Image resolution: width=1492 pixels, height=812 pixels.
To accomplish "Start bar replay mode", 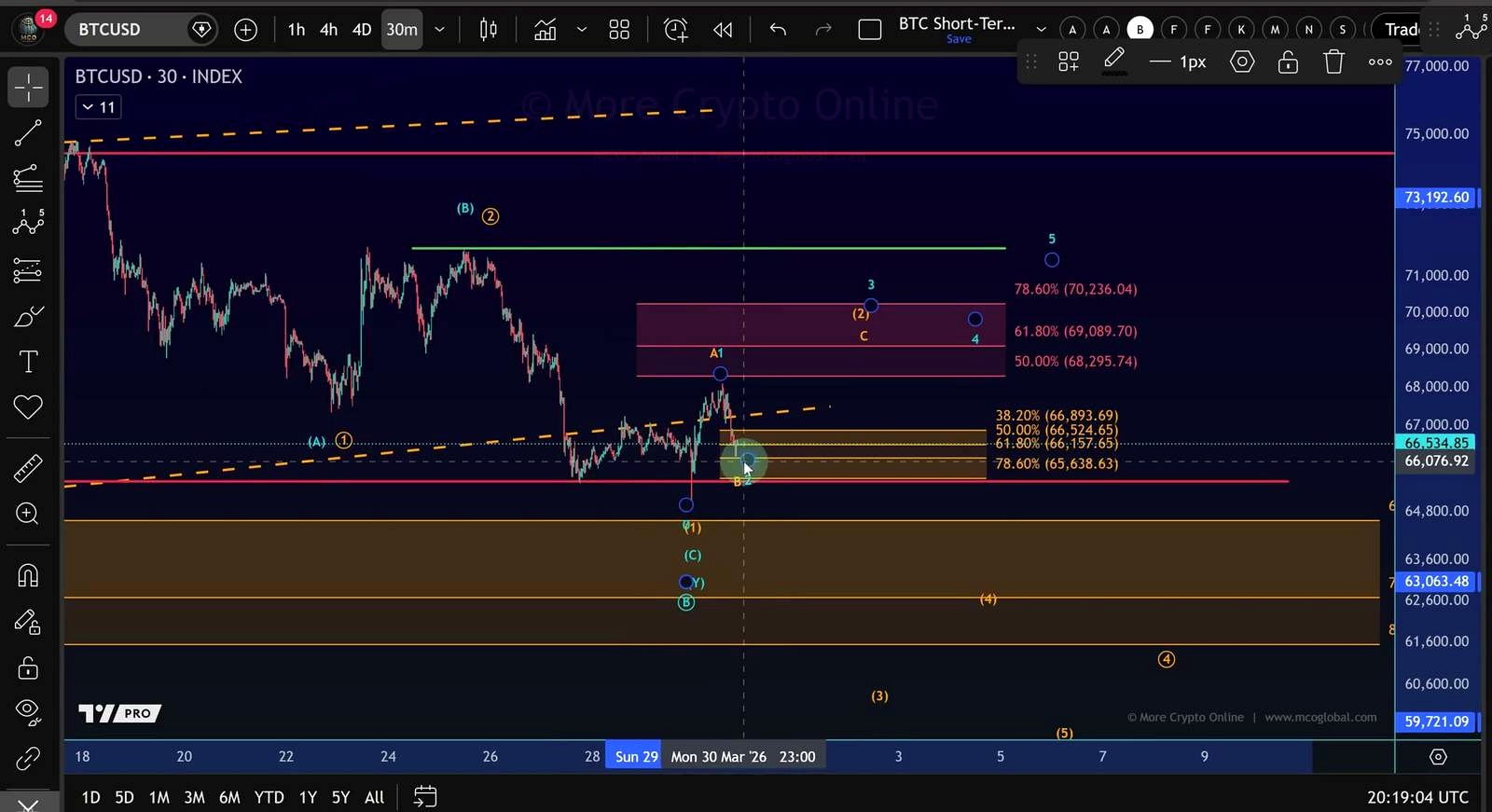I will coord(723,30).
